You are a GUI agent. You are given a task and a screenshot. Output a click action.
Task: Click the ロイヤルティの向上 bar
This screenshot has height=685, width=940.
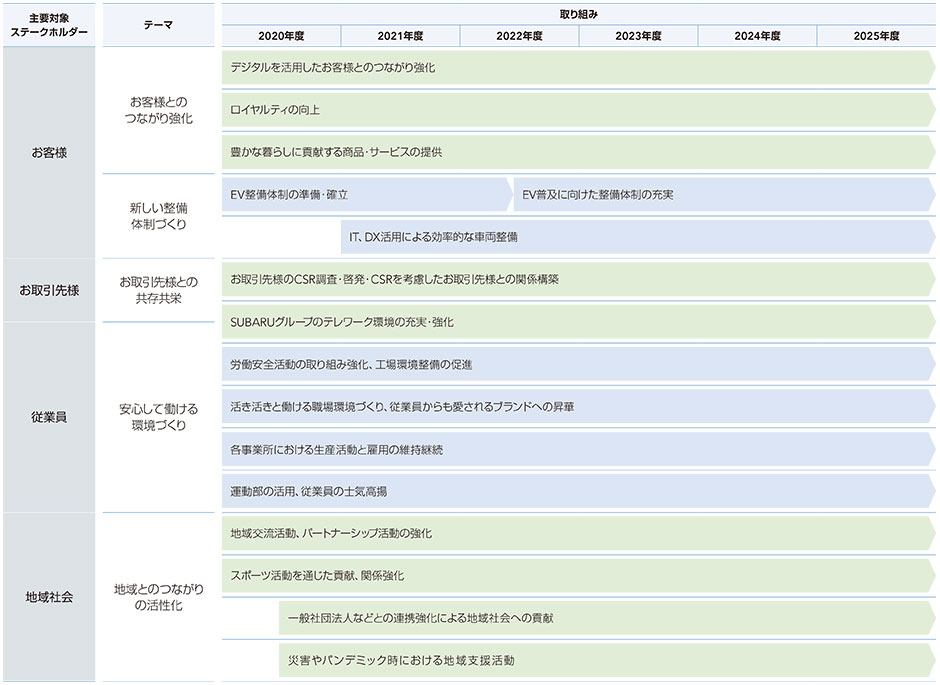pyautogui.click(x=579, y=110)
